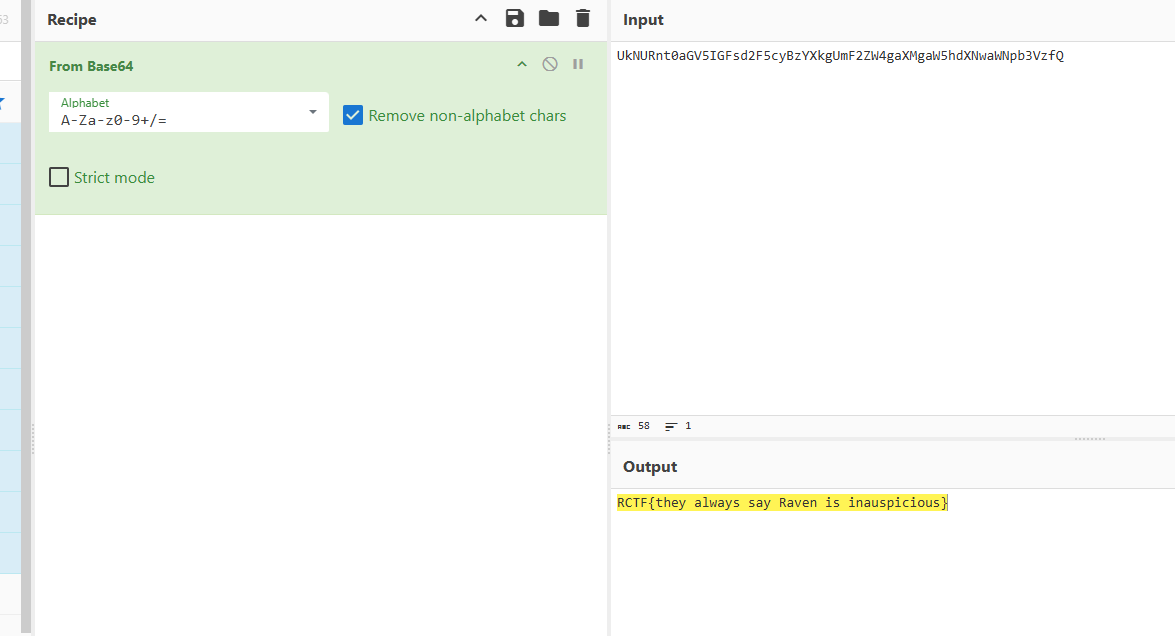Click the operations list scrollbar
The height and width of the screenshot is (636, 1175).
coord(27,300)
